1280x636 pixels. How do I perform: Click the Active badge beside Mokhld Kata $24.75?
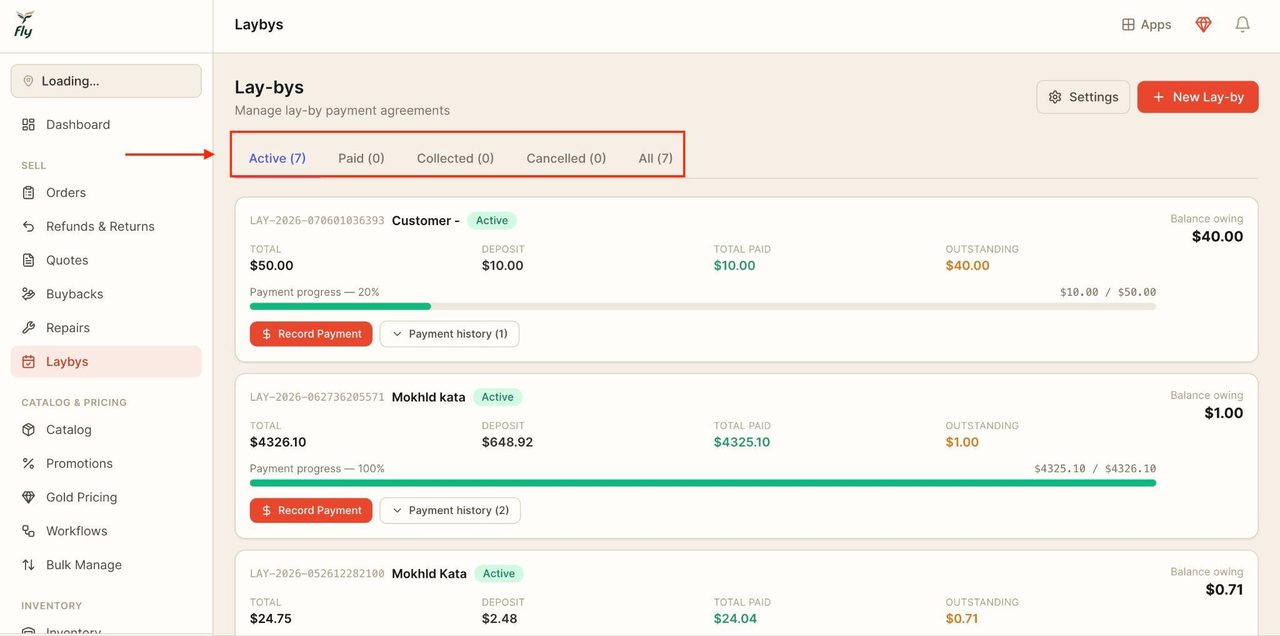498,574
